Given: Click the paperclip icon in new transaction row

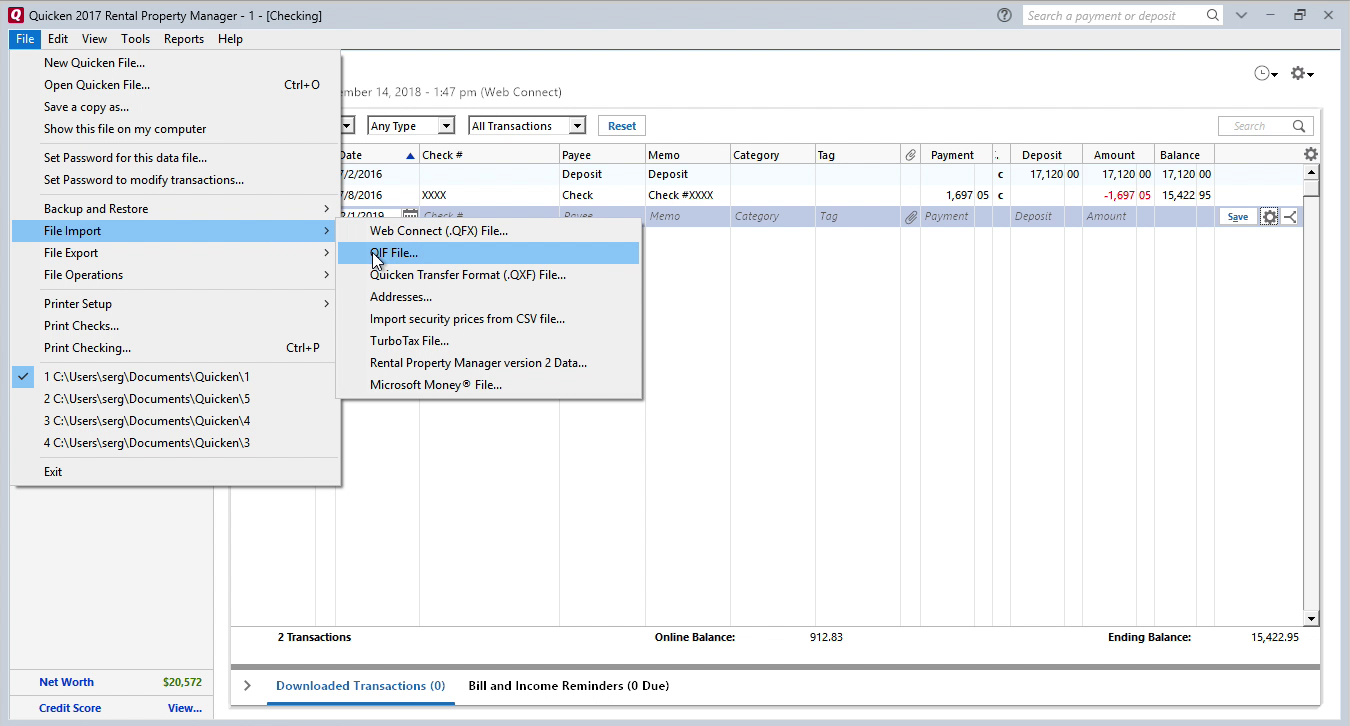Looking at the screenshot, I should click(910, 216).
